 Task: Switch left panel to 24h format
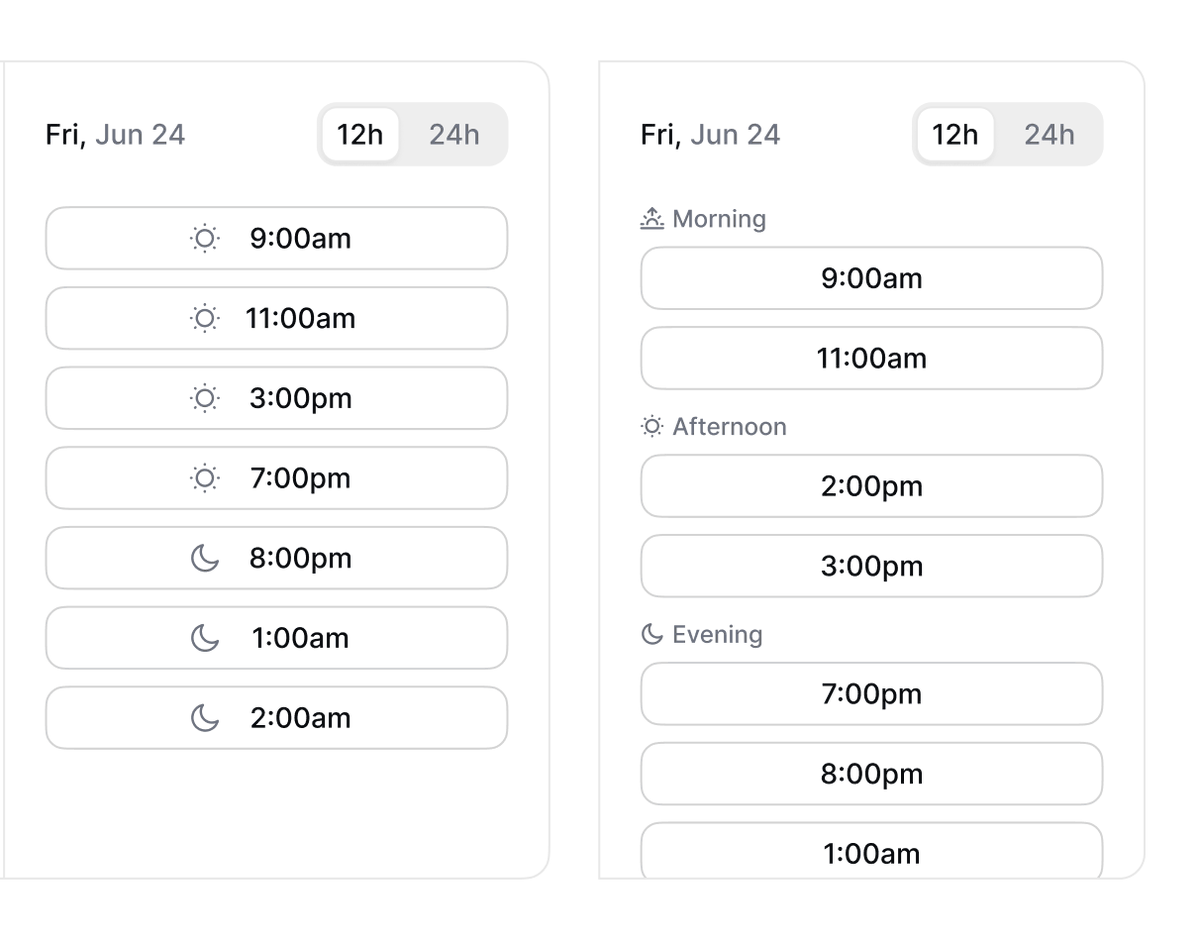pyautogui.click(x=454, y=134)
